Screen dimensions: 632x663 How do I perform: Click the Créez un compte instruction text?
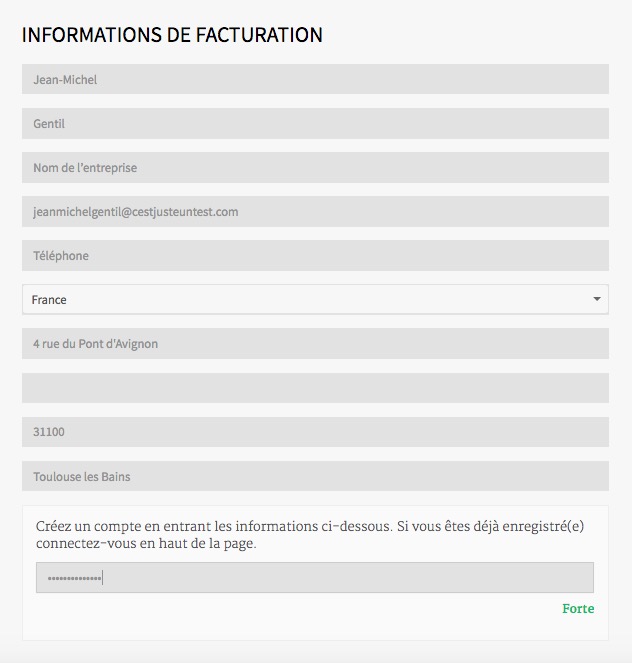(309, 534)
